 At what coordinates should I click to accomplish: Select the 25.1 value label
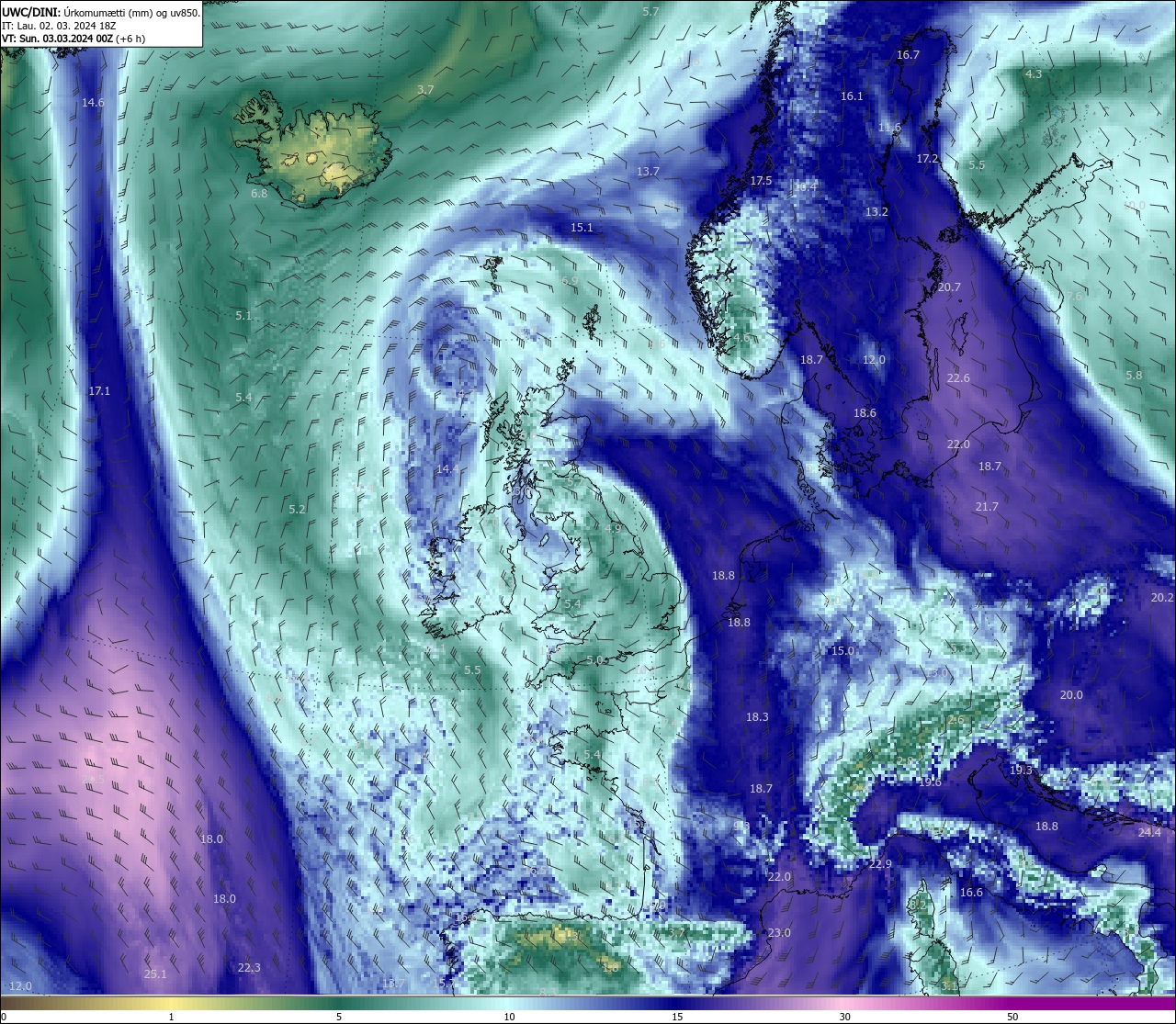(155, 974)
